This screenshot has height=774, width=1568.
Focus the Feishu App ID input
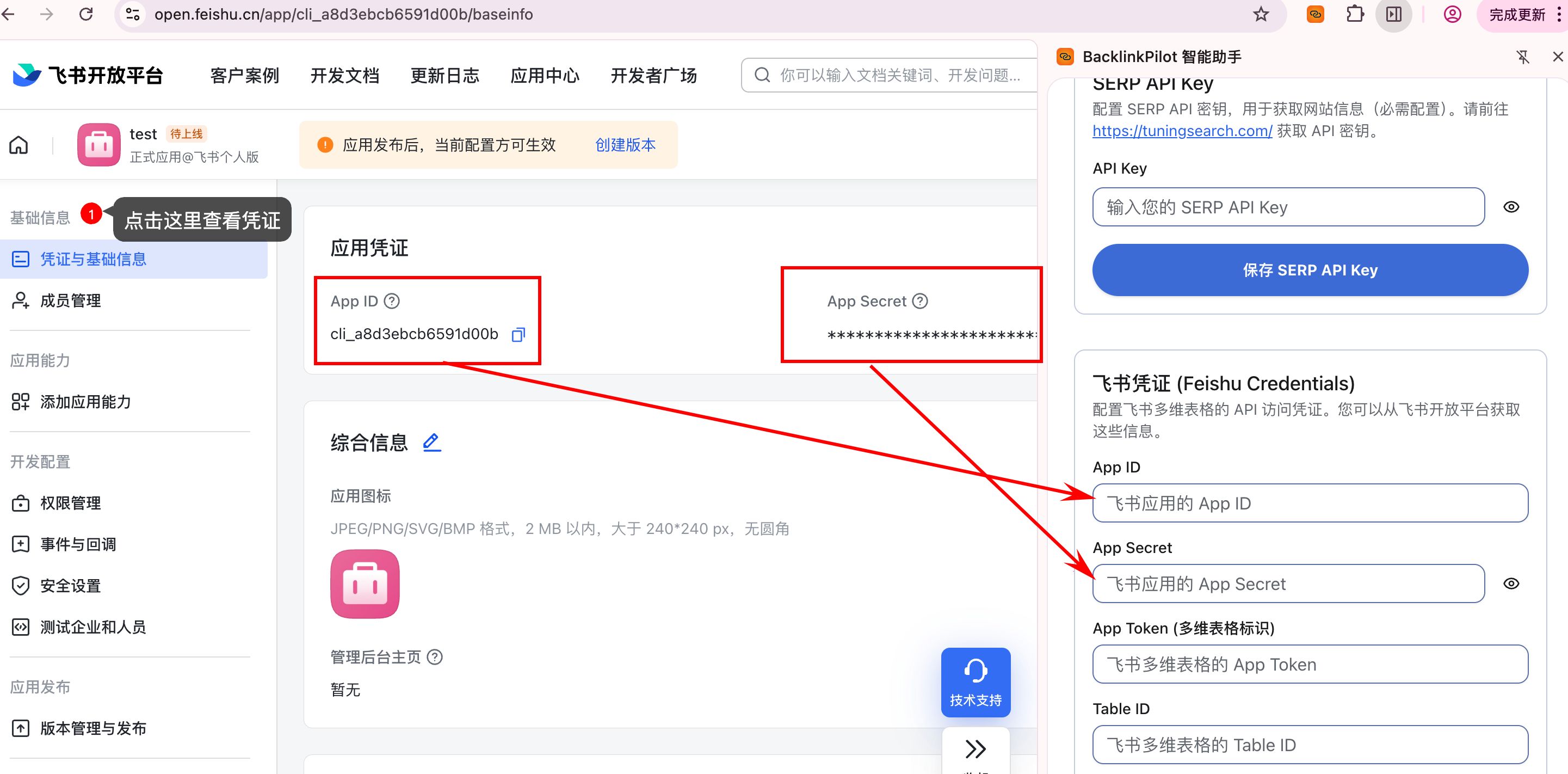point(1310,503)
